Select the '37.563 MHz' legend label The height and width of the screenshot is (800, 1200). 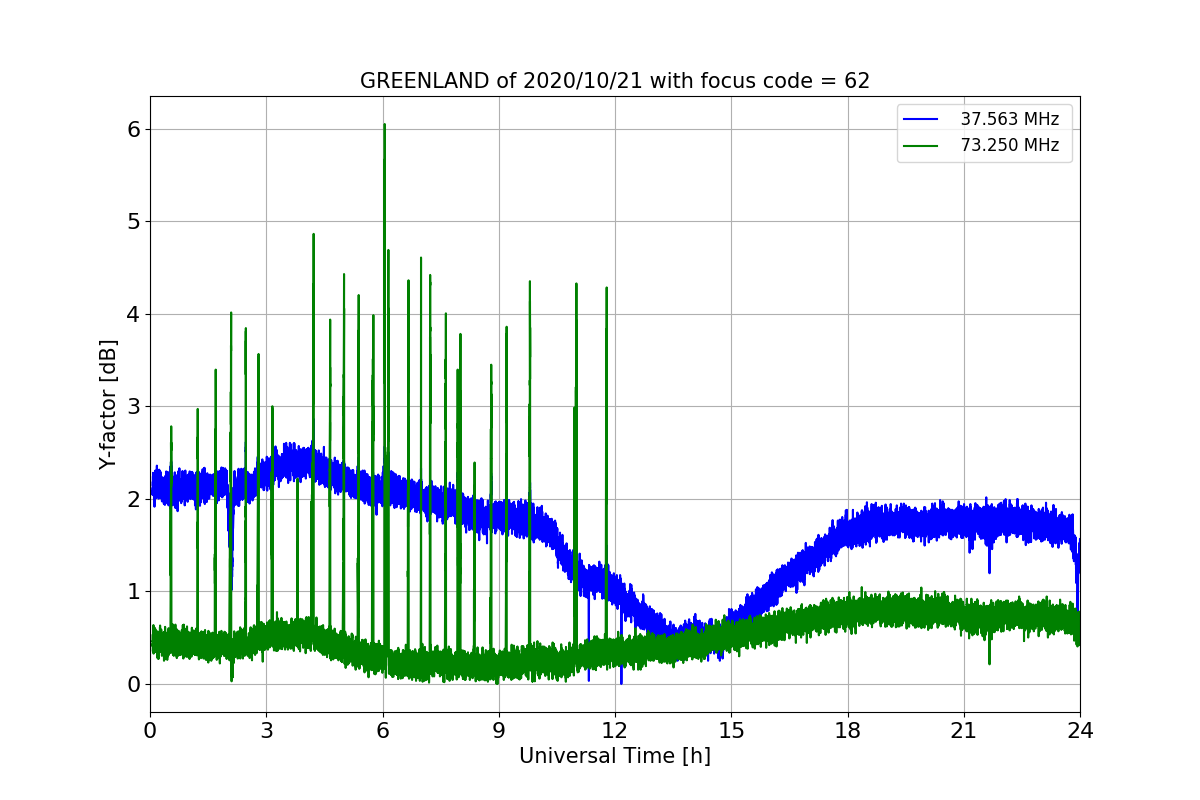pos(1010,119)
